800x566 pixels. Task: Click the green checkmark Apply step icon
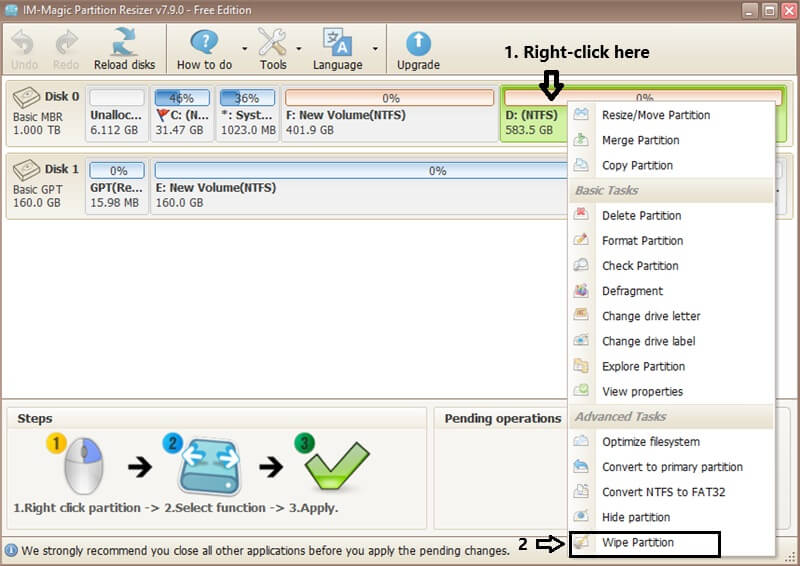[336, 464]
